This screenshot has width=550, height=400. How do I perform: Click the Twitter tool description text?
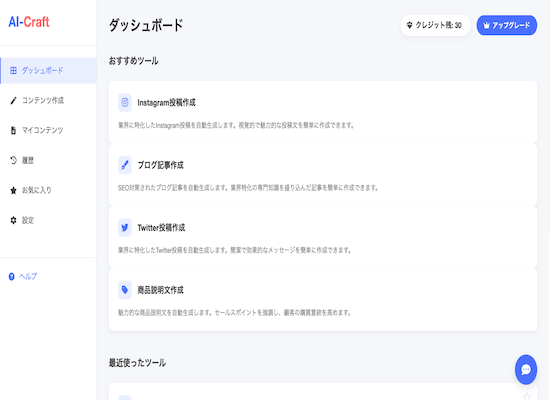coord(235,250)
